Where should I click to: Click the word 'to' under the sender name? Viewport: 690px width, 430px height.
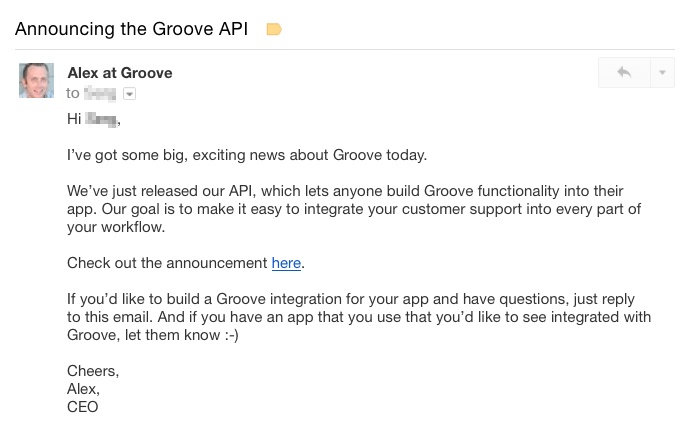pos(73,93)
